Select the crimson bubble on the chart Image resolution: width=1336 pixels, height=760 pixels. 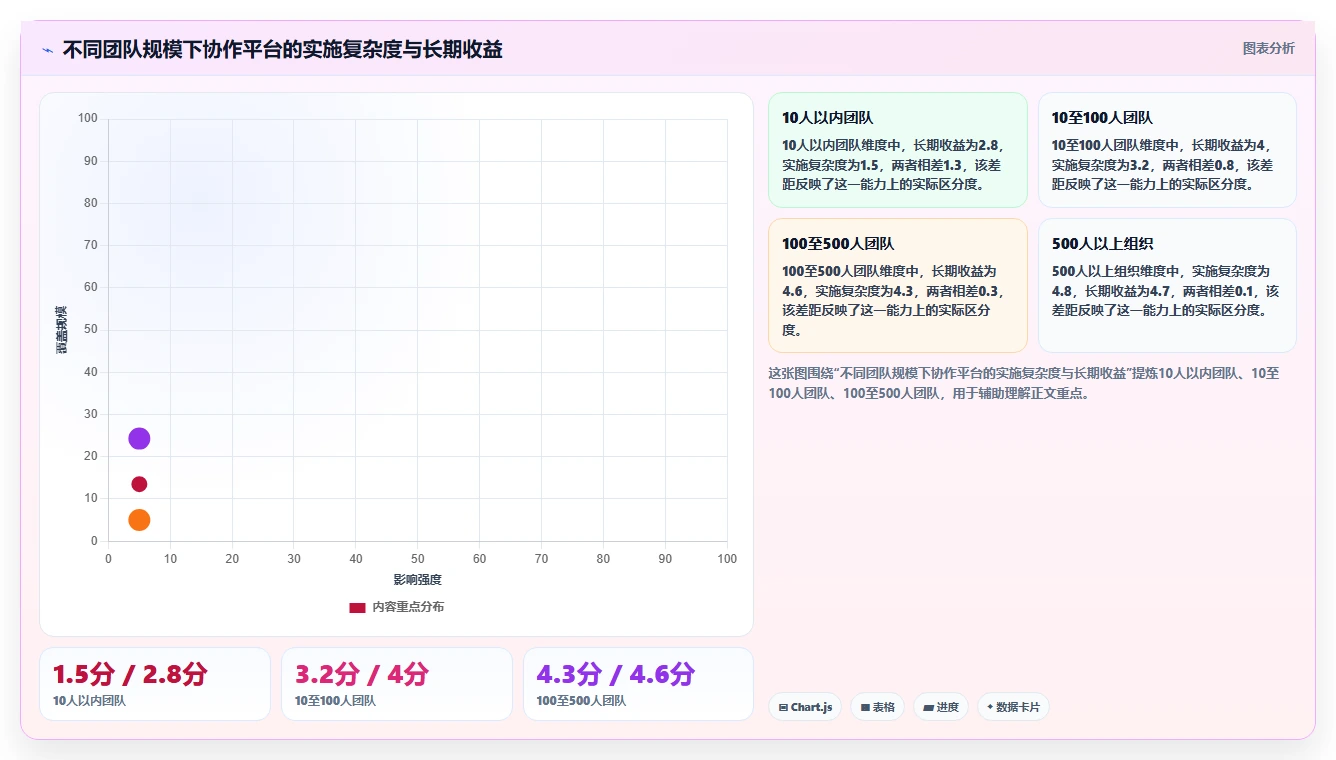point(139,484)
